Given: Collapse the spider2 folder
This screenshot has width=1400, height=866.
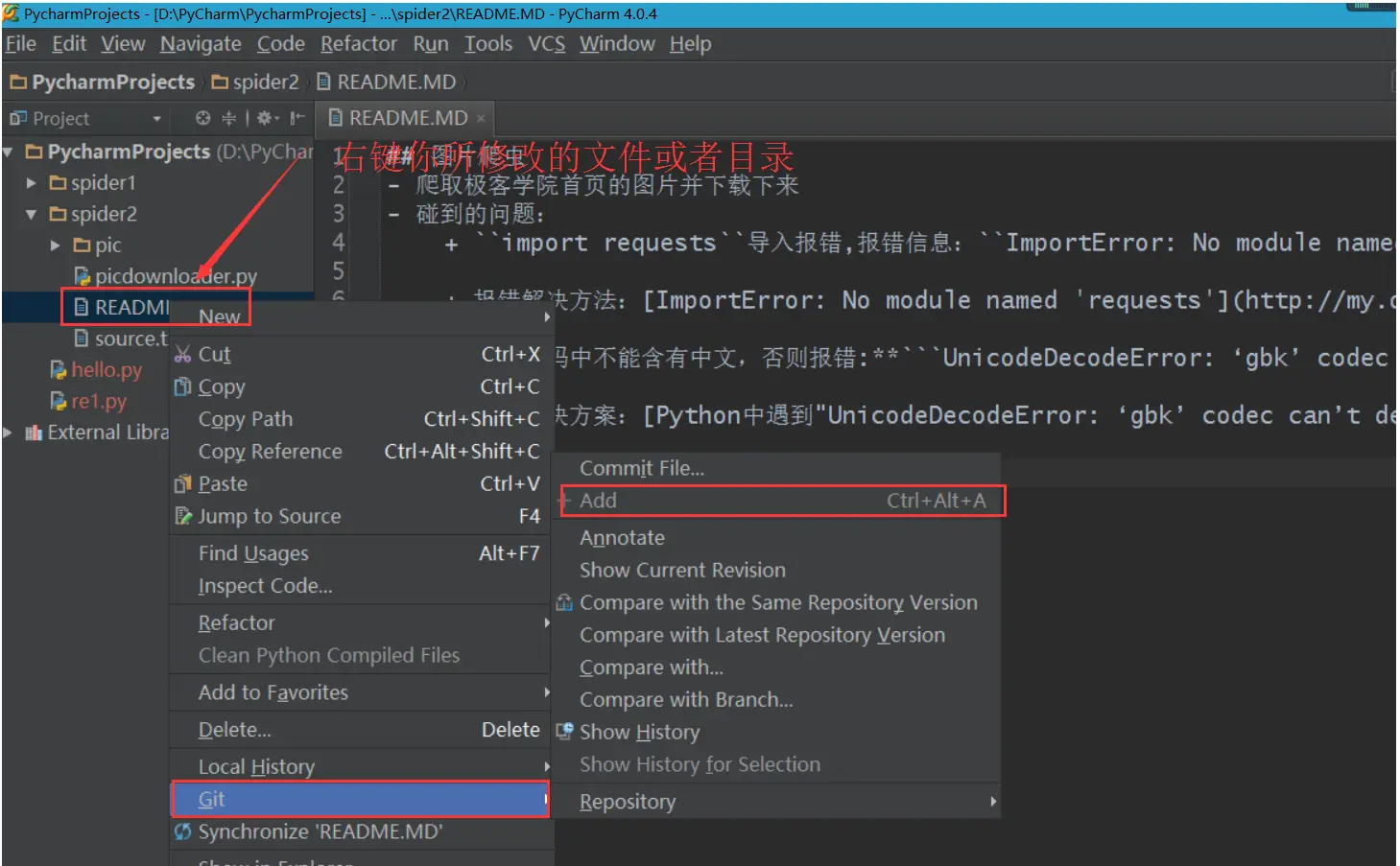Looking at the screenshot, I should (32, 214).
